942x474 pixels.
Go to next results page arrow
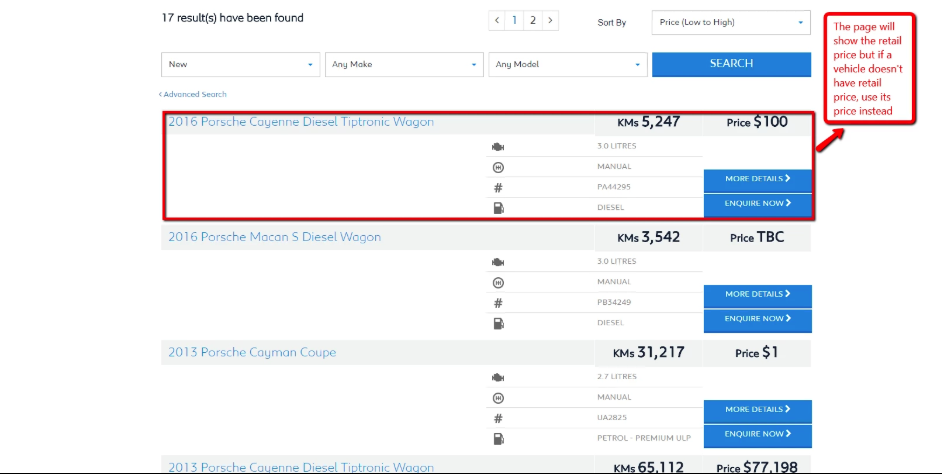click(550, 20)
